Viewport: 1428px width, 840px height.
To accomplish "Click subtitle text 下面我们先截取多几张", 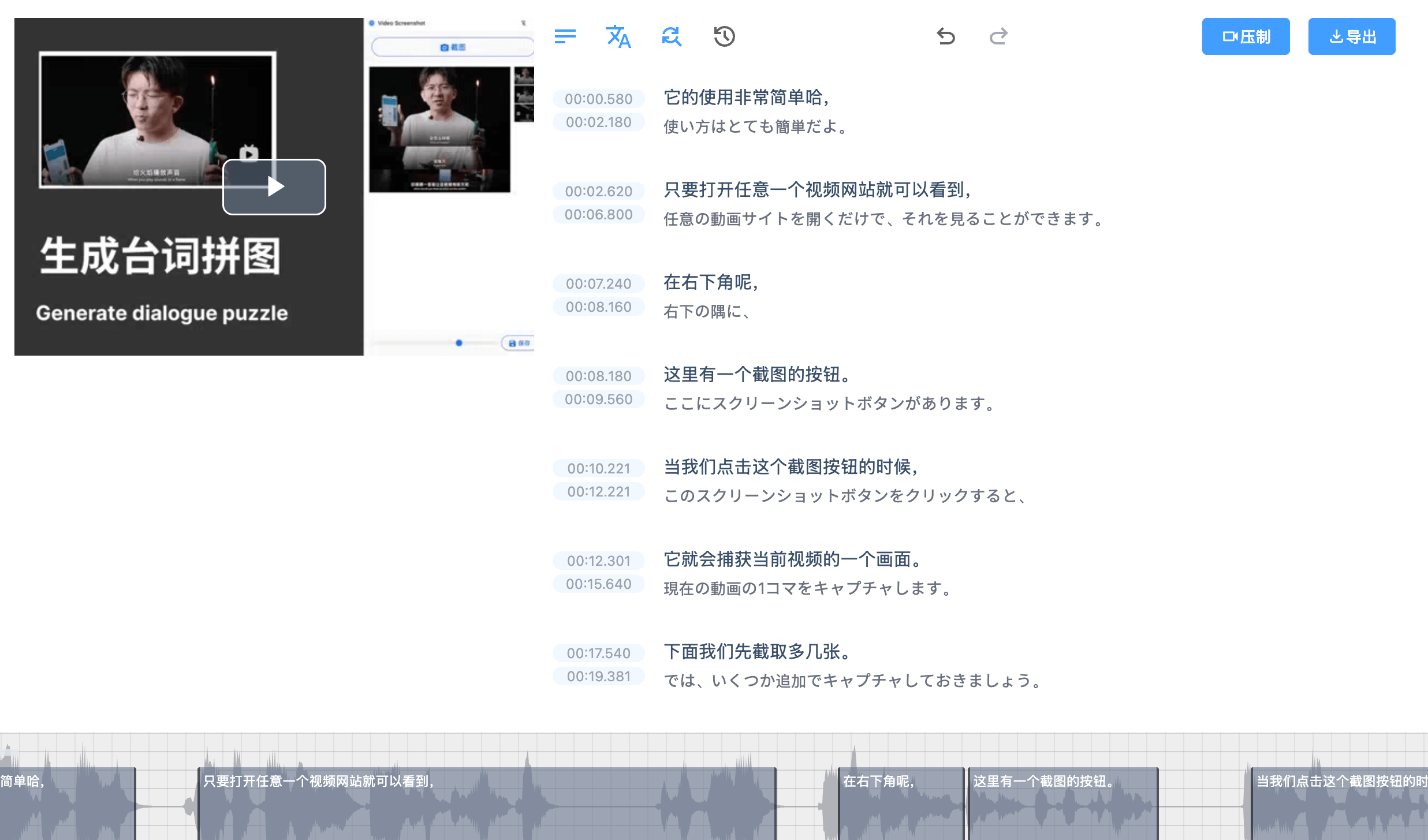I will click(x=758, y=652).
